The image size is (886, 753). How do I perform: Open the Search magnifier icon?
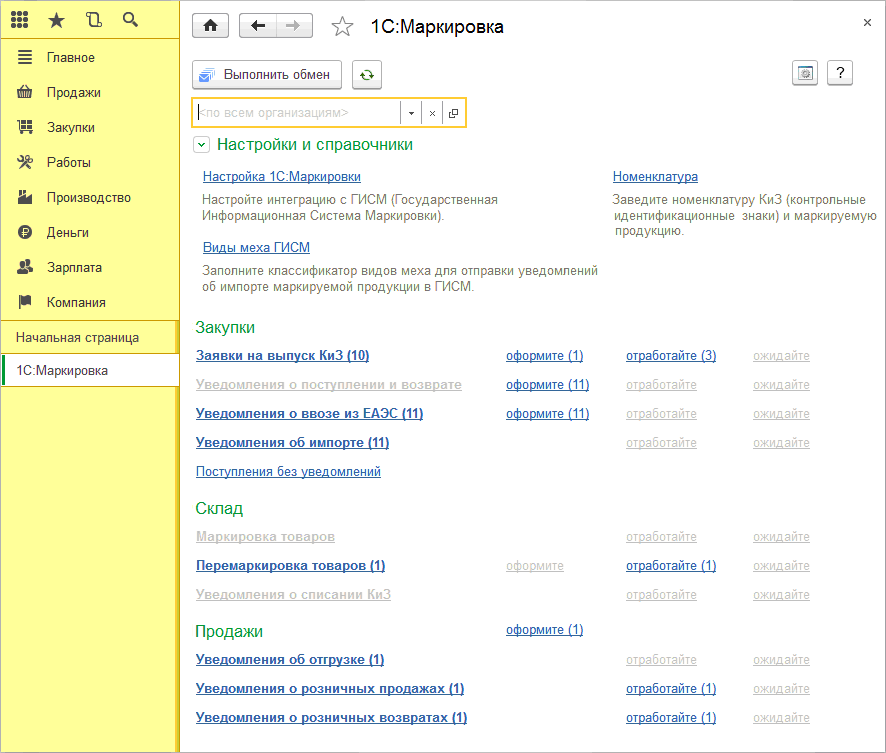pos(131,20)
